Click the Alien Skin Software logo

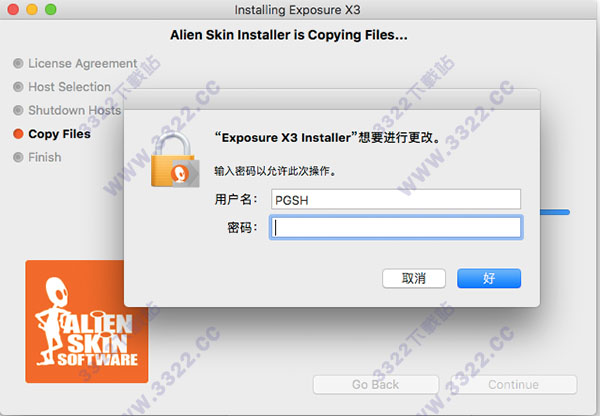pyautogui.click(x=87, y=321)
